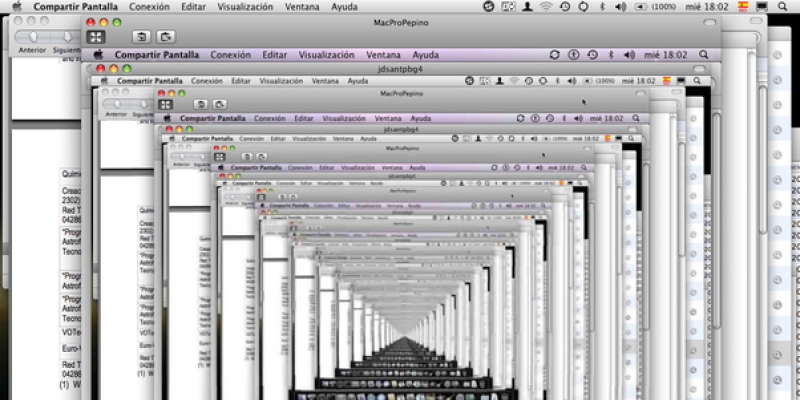Open Spotlight search in the Mac's top menu bar

783,7
